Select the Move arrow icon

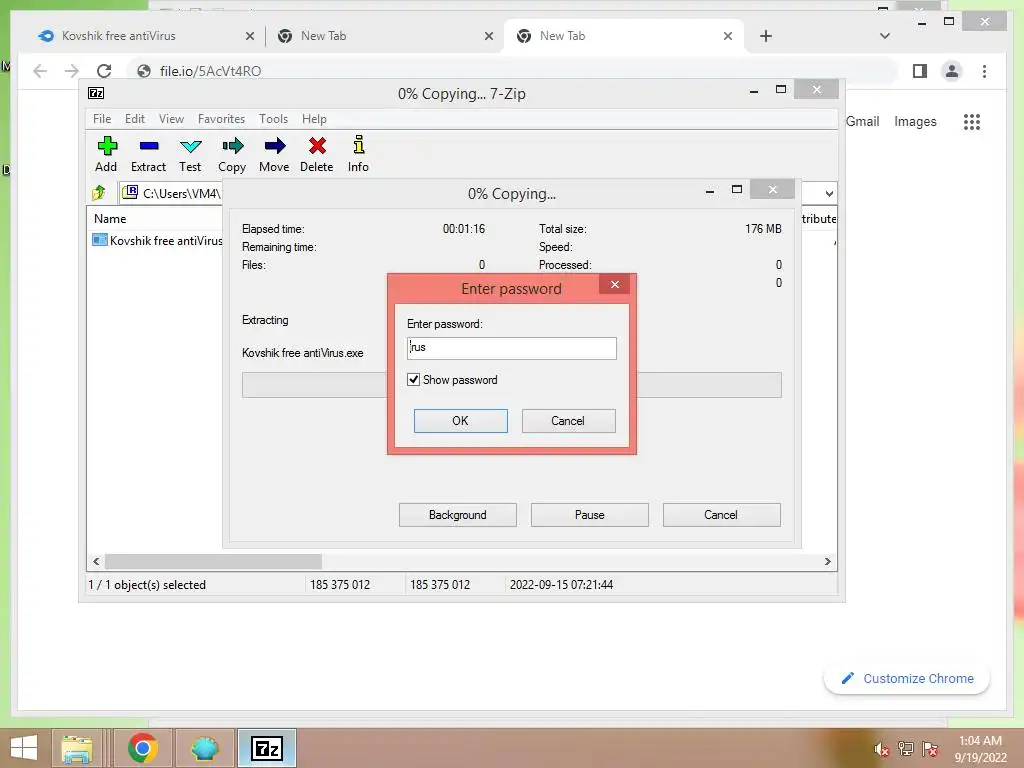point(274,154)
